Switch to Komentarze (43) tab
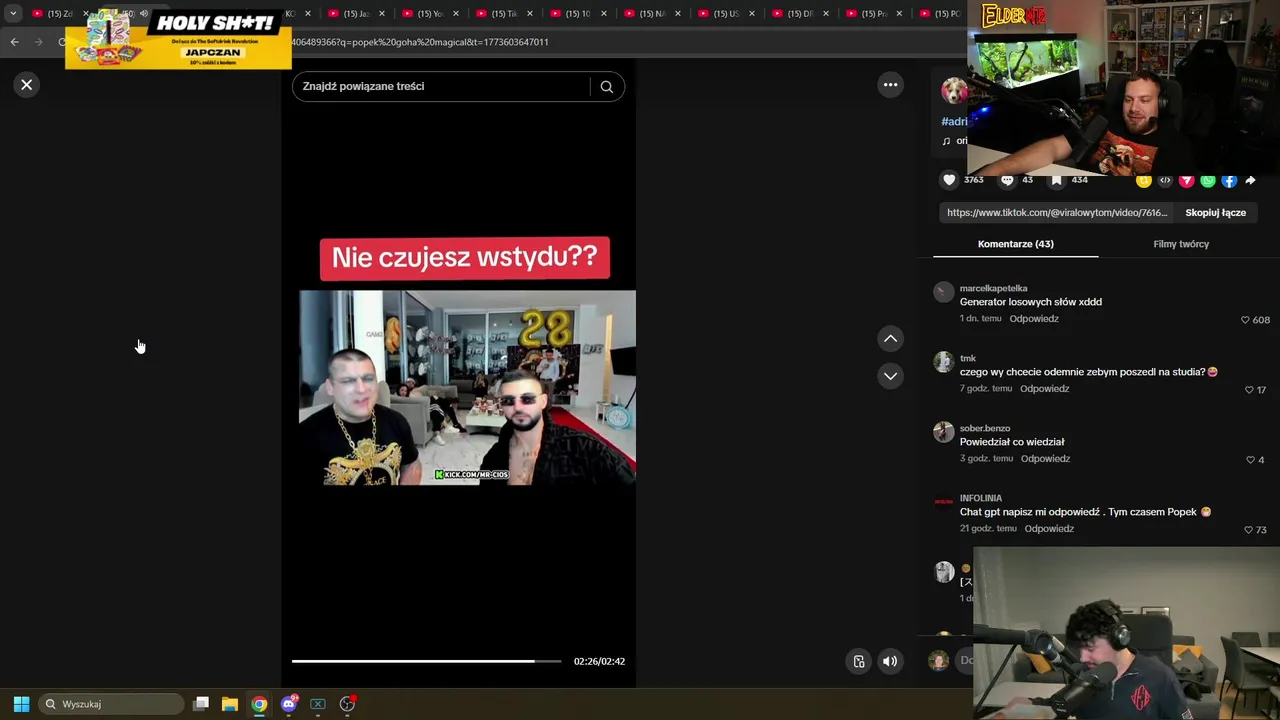 point(1015,244)
